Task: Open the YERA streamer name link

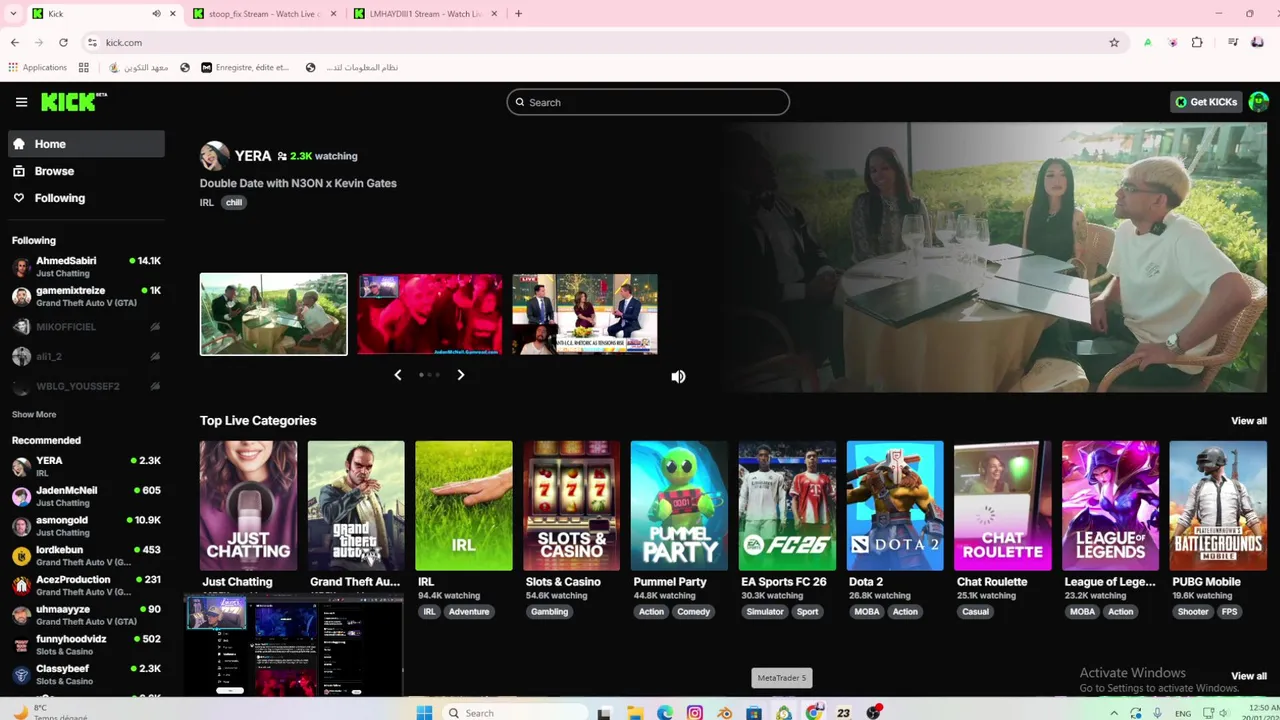Action: point(253,156)
